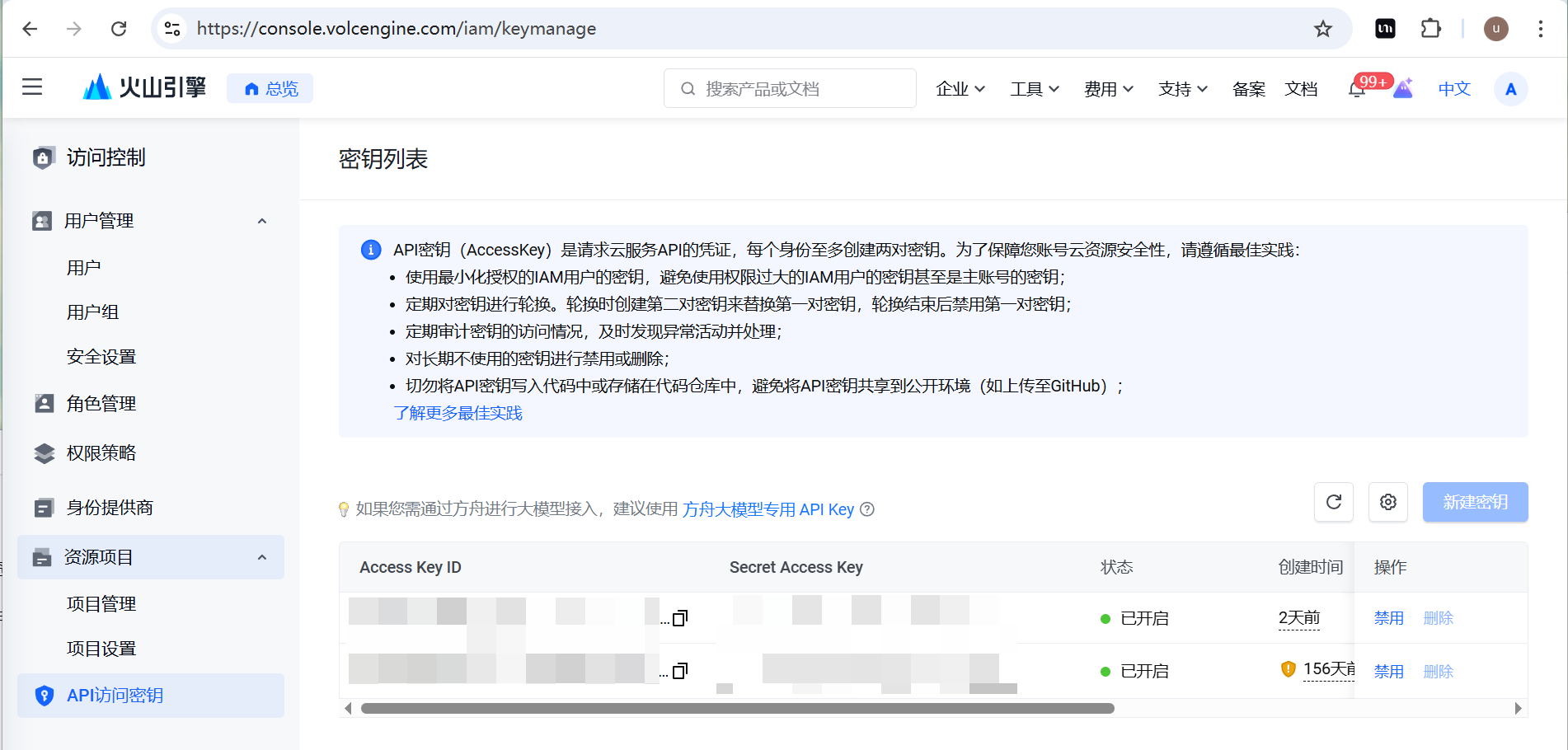
Task: Reload the current browser page
Action: tap(119, 29)
